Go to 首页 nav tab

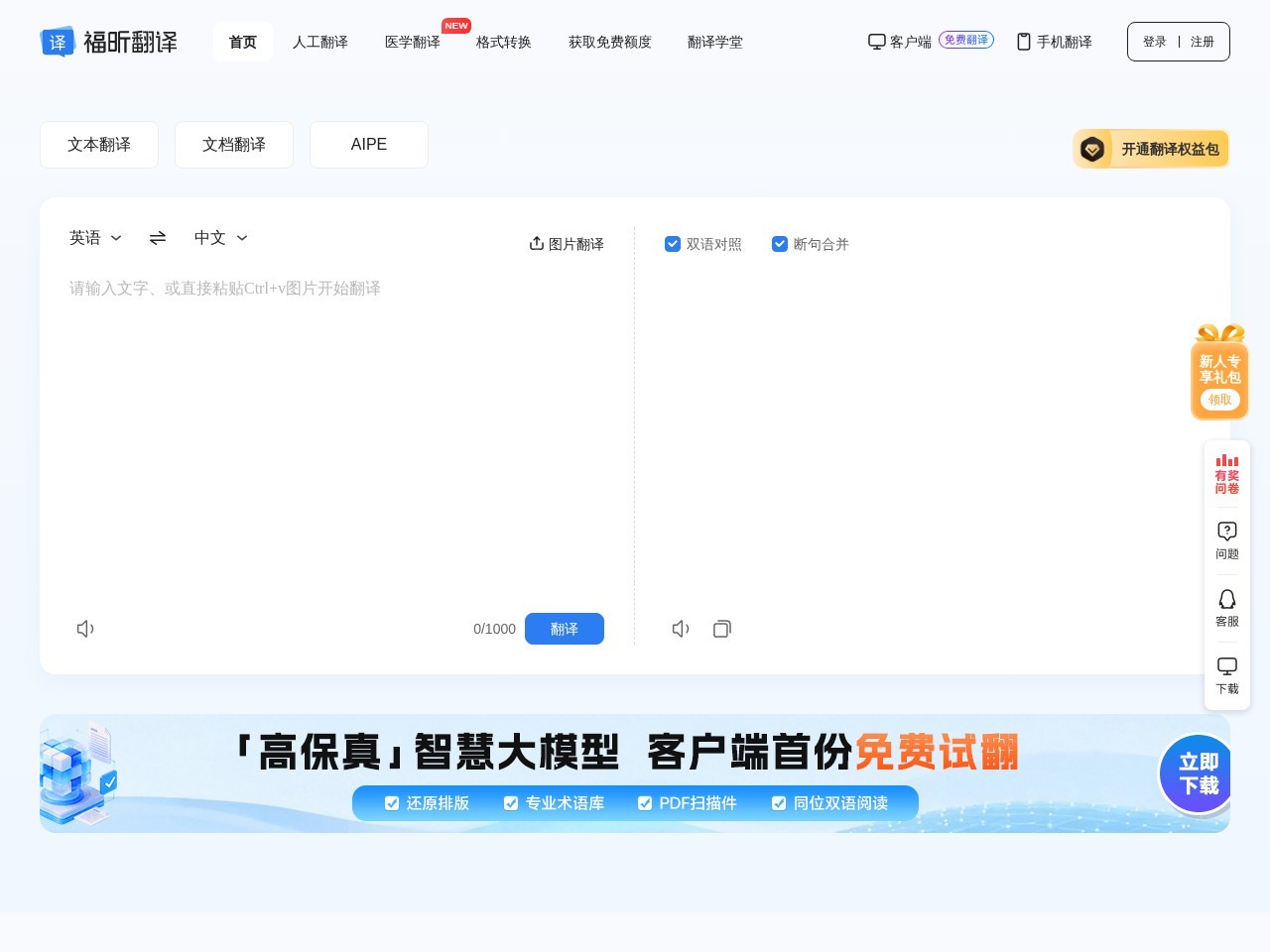pyautogui.click(x=243, y=42)
